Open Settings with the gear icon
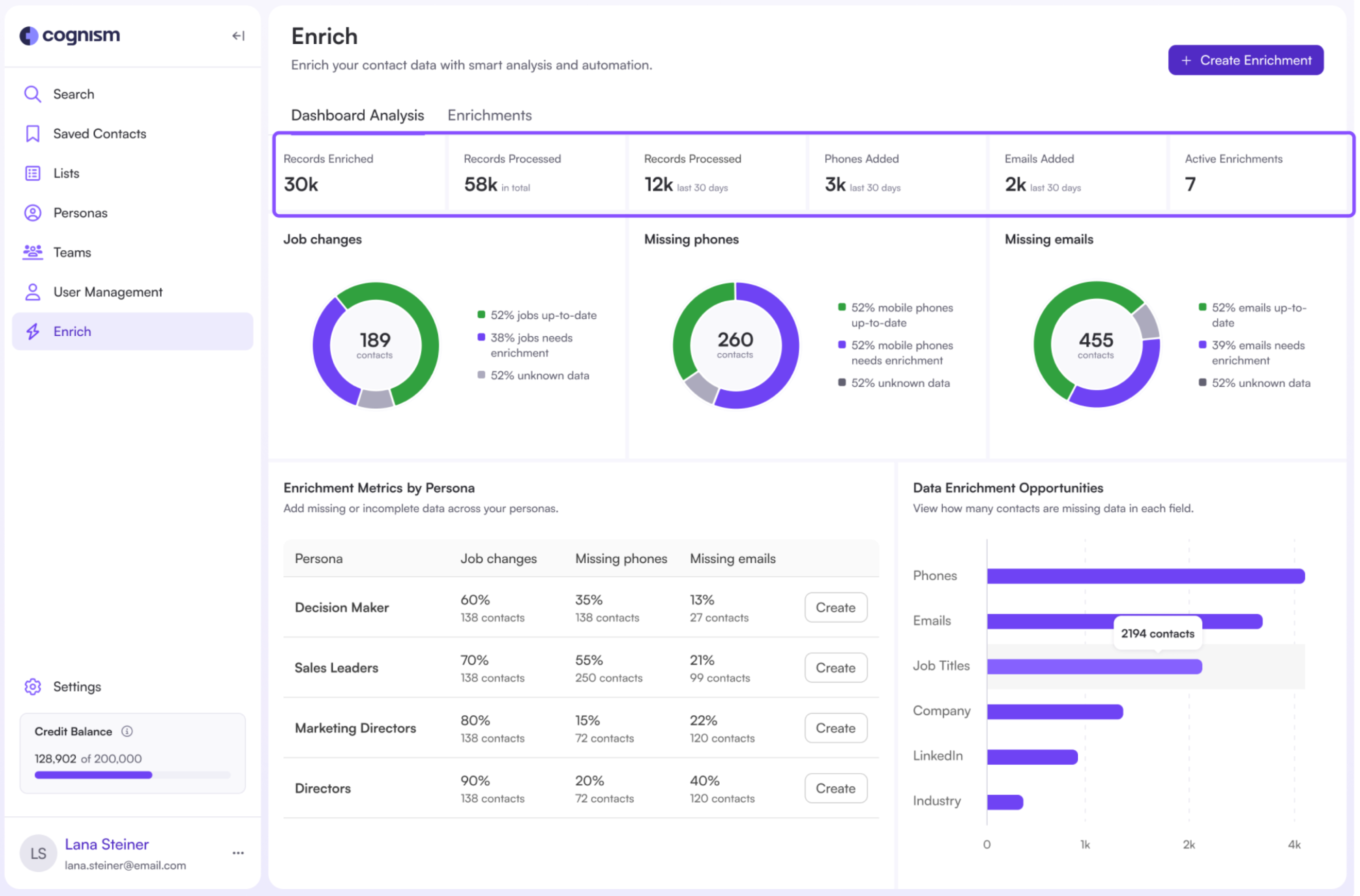The height and width of the screenshot is (896, 1360). pyautogui.click(x=32, y=687)
